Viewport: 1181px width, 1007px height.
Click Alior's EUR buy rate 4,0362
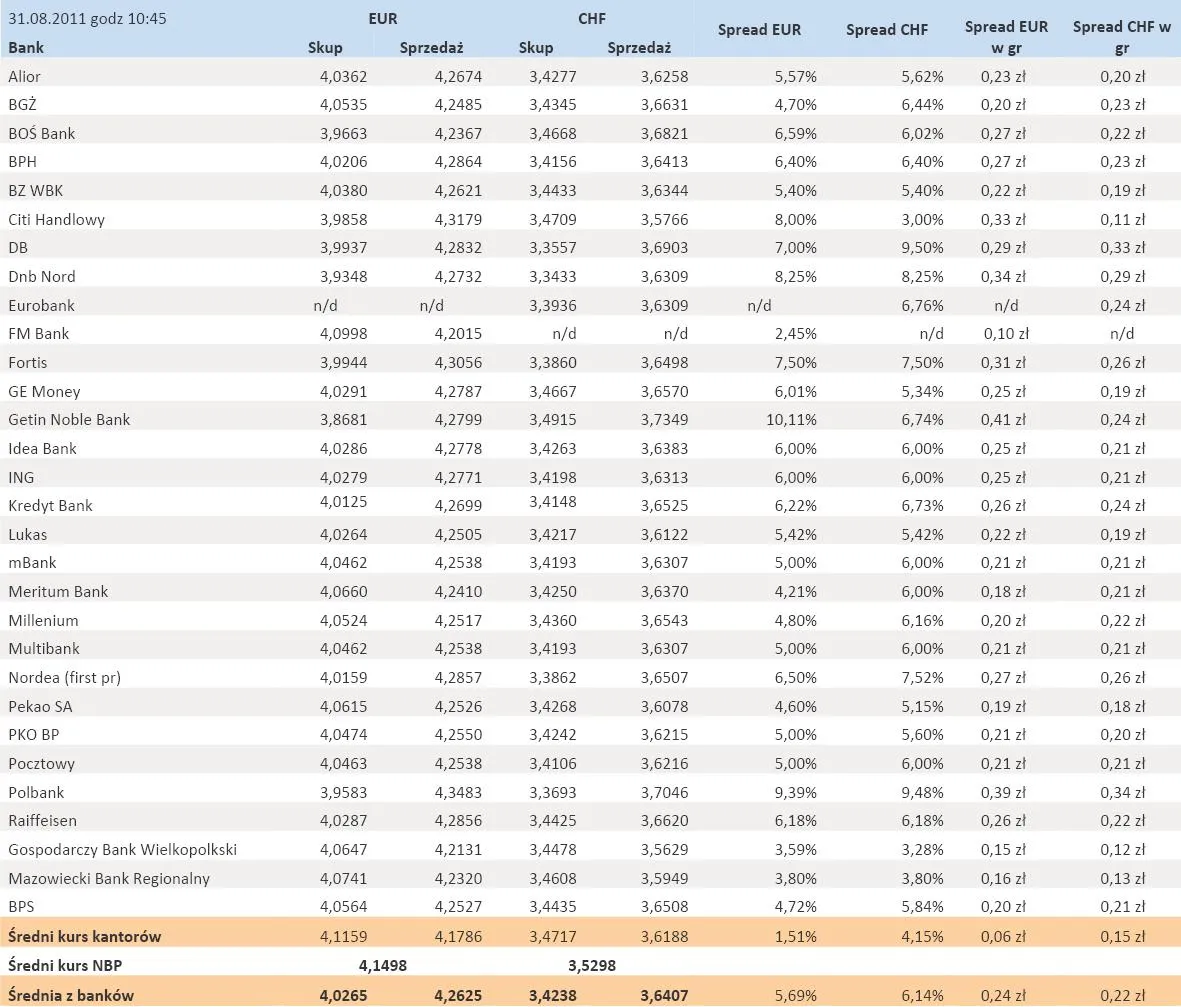pos(343,76)
